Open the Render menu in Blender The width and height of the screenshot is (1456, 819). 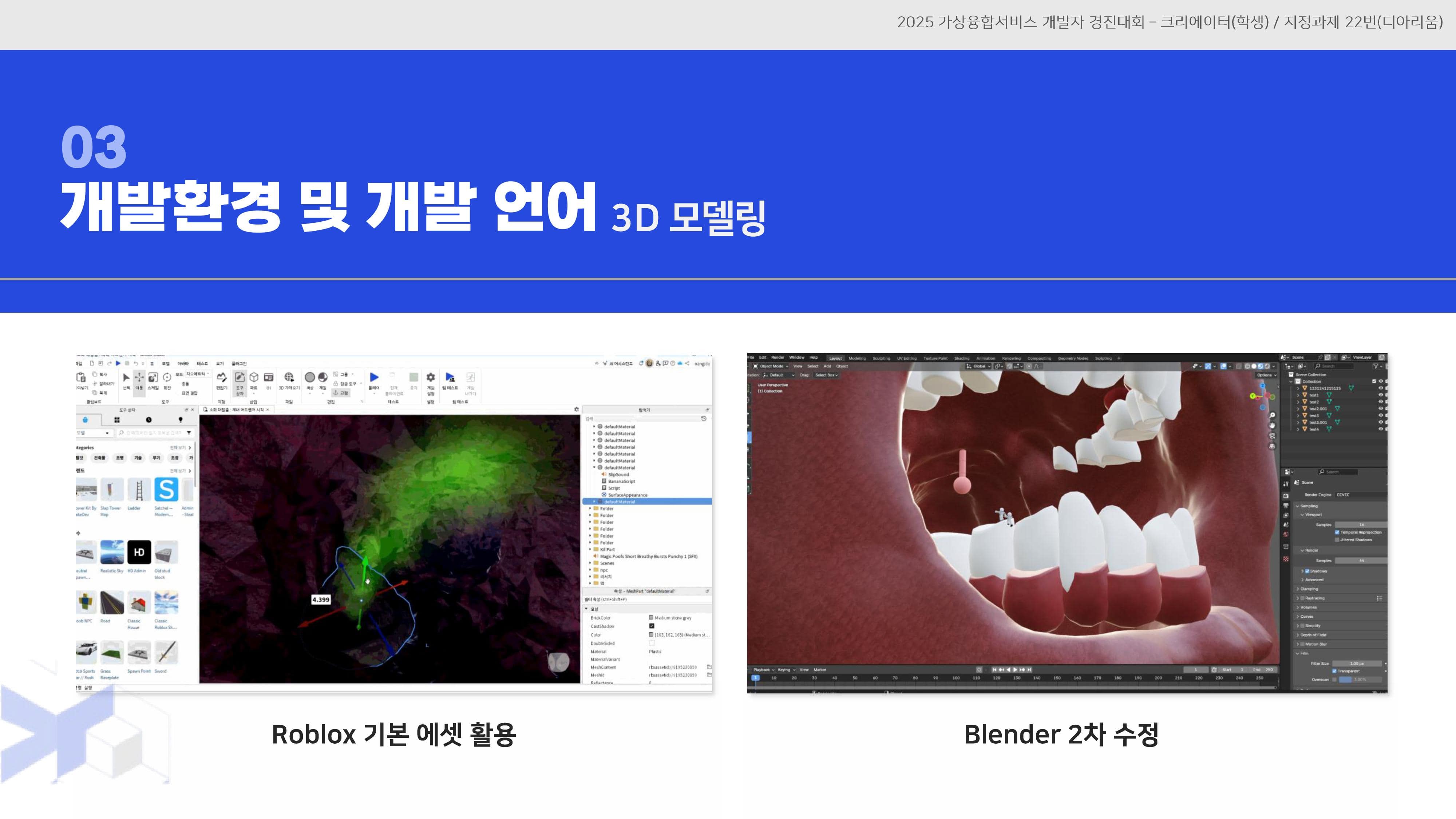[778, 358]
